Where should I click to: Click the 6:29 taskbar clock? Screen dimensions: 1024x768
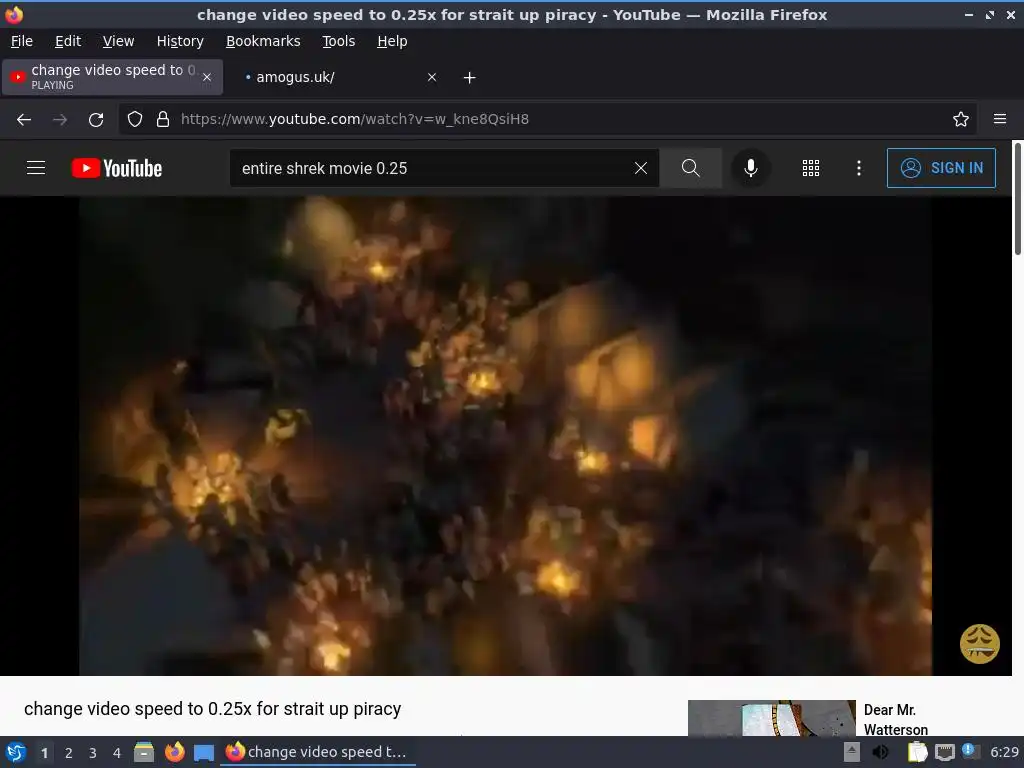click(1004, 752)
